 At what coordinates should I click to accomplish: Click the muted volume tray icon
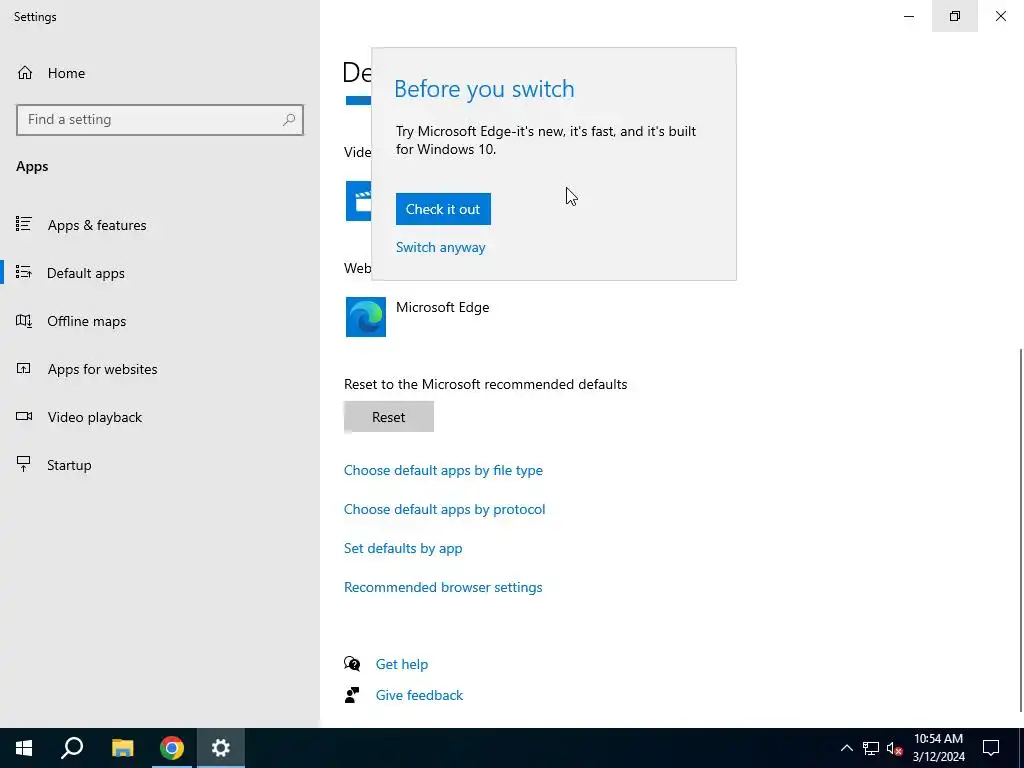(x=895, y=748)
